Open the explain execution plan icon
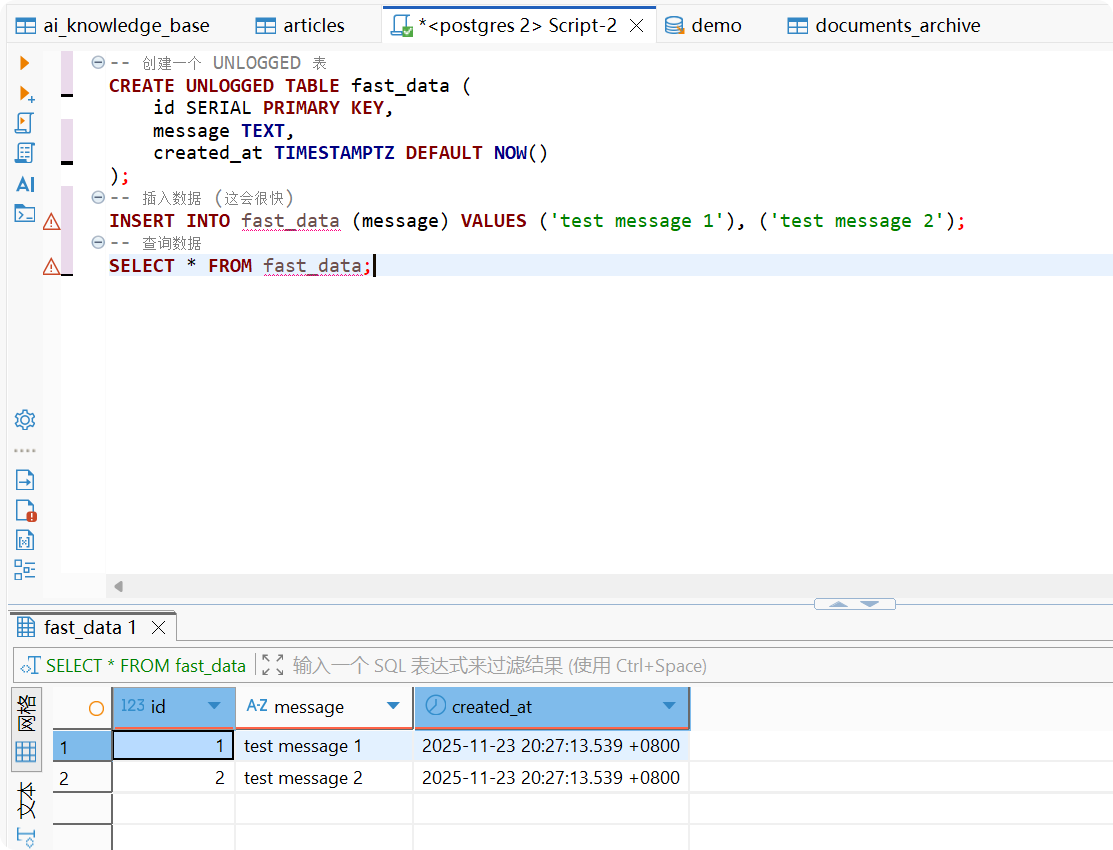The width and height of the screenshot is (1113, 850). coord(25,153)
